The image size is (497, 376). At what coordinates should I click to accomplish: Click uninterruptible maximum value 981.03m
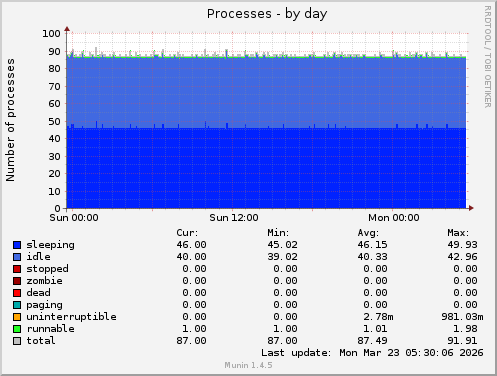(x=463, y=317)
